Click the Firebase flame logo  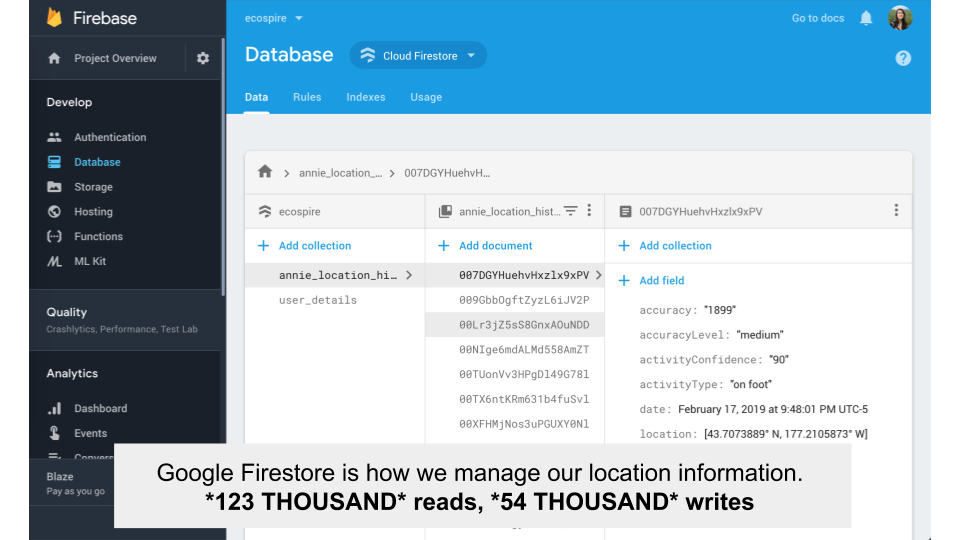54,17
